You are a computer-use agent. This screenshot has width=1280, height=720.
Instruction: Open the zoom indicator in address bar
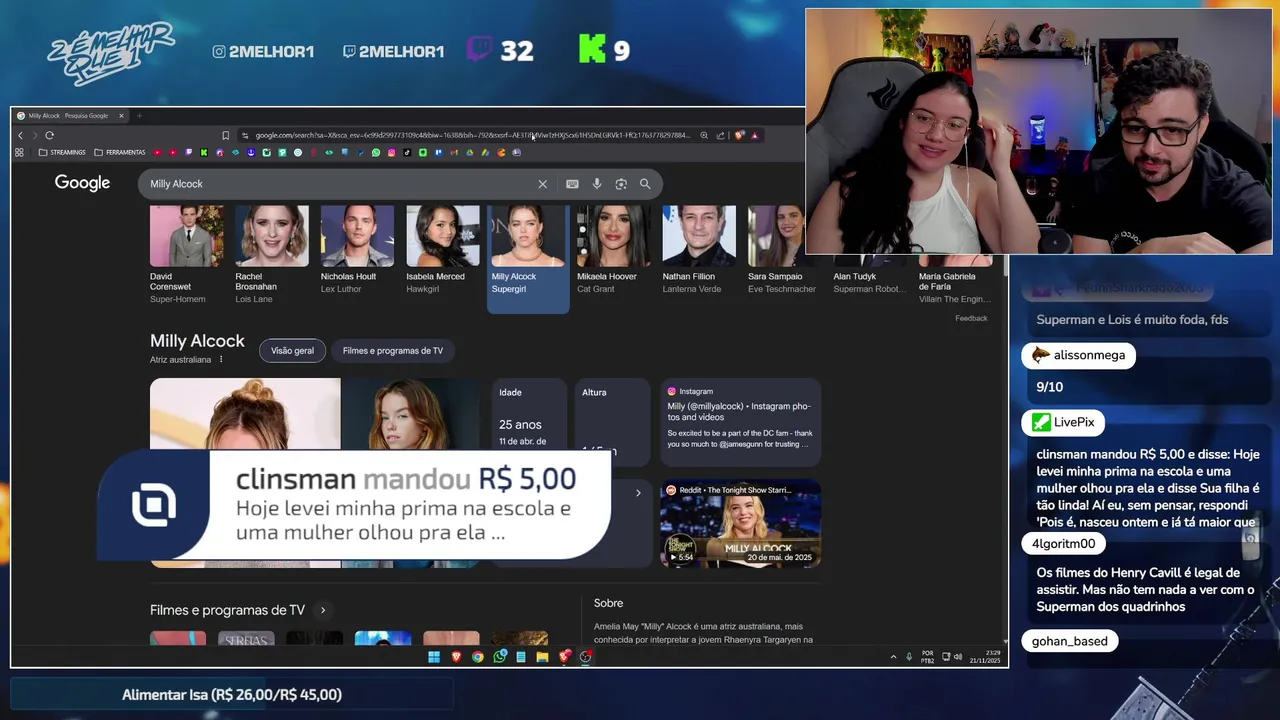pos(704,135)
